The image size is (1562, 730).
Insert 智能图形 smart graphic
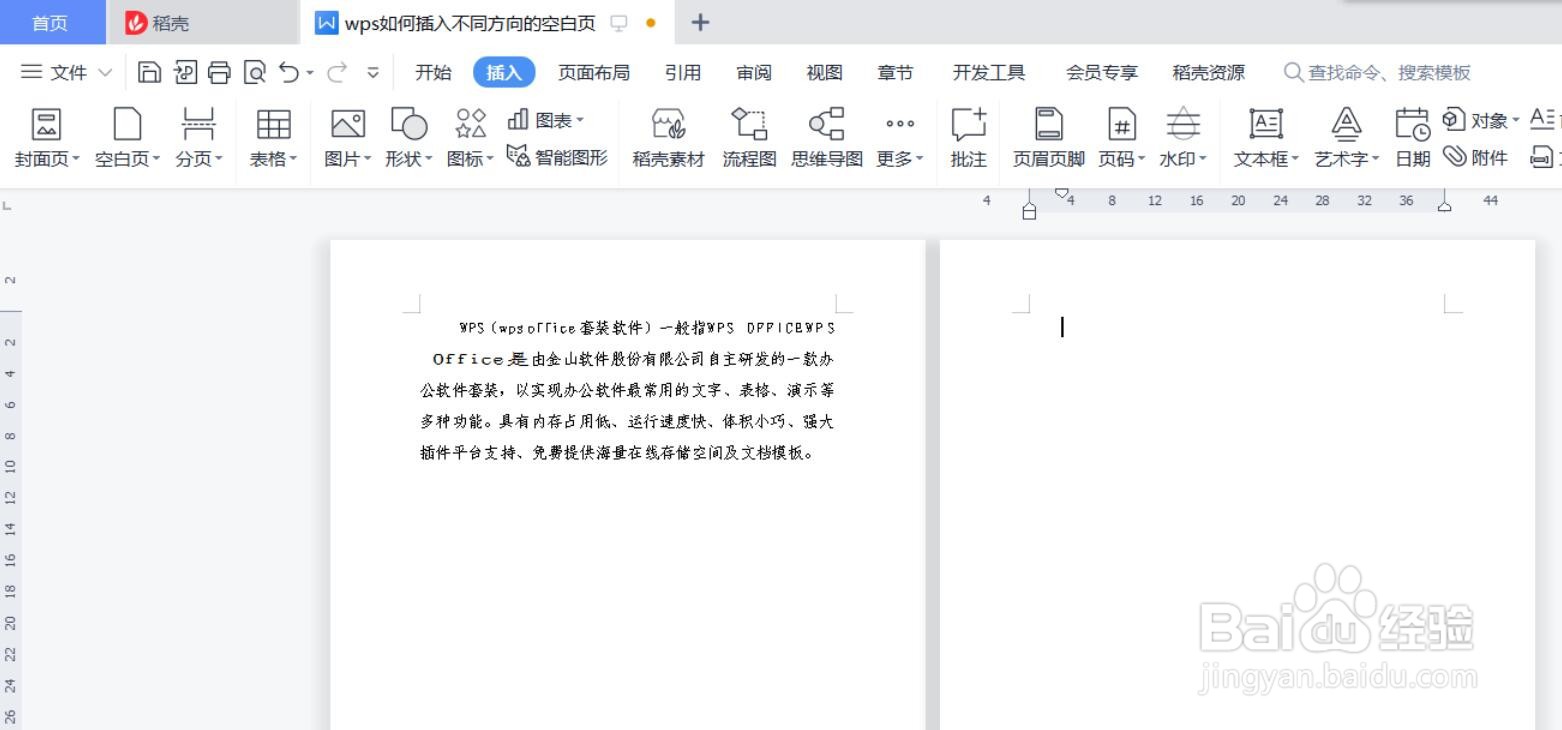tap(557, 156)
